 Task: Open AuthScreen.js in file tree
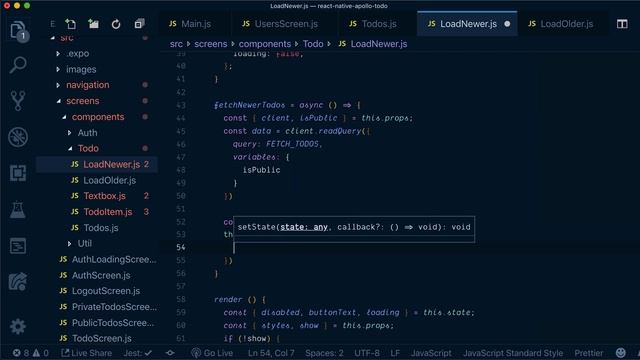coord(101,275)
